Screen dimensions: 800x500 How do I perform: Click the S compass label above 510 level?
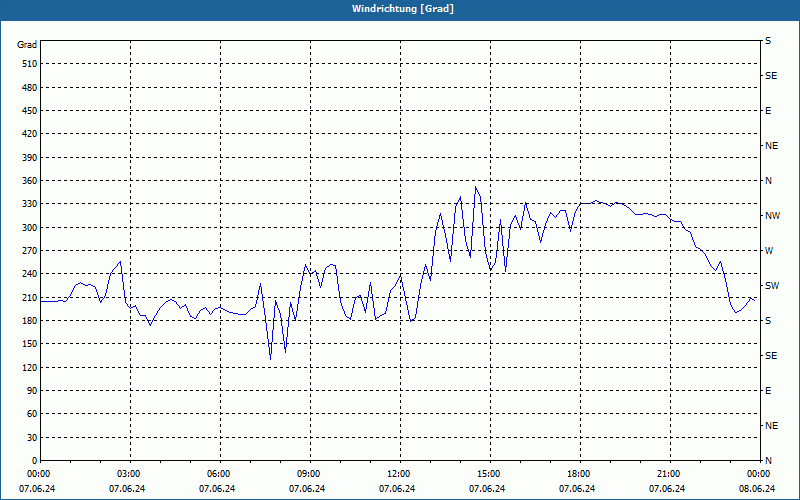coord(768,41)
